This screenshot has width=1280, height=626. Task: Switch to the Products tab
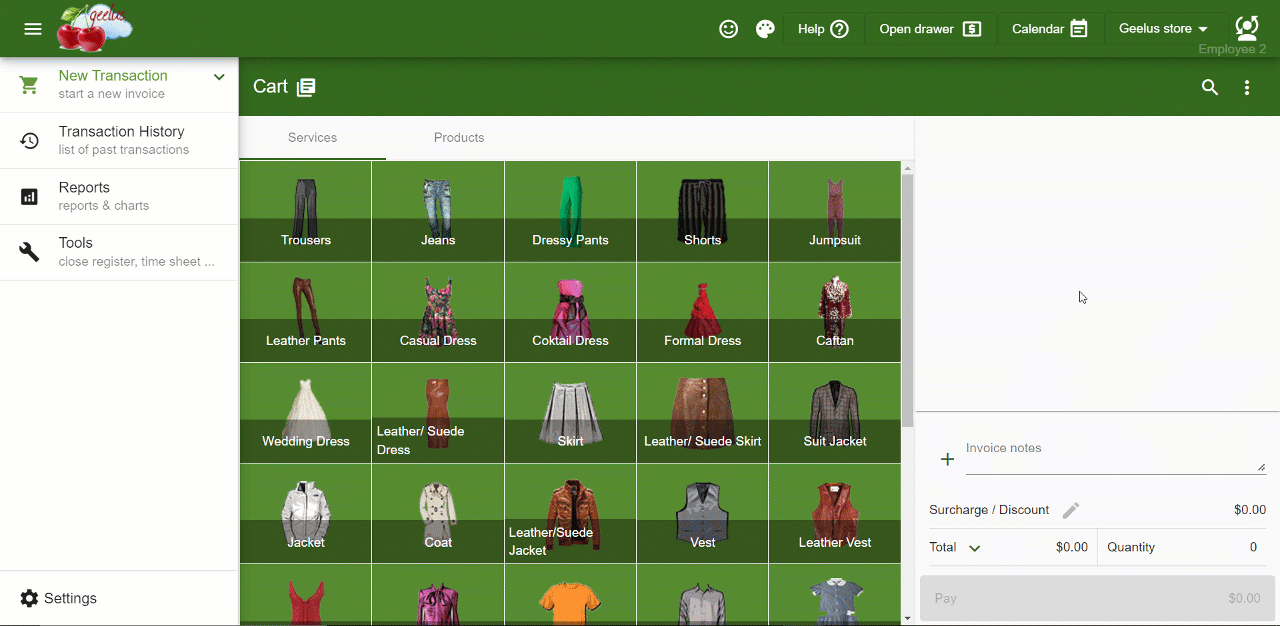(459, 138)
